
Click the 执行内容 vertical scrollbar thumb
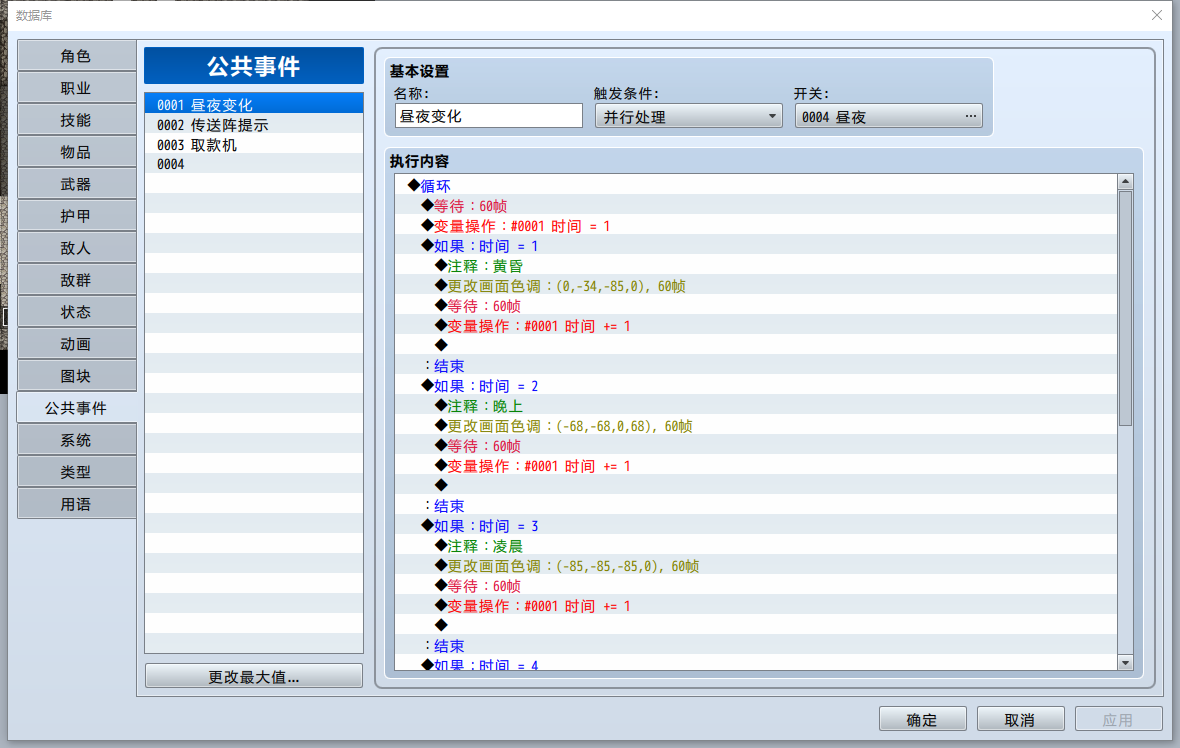point(1125,309)
